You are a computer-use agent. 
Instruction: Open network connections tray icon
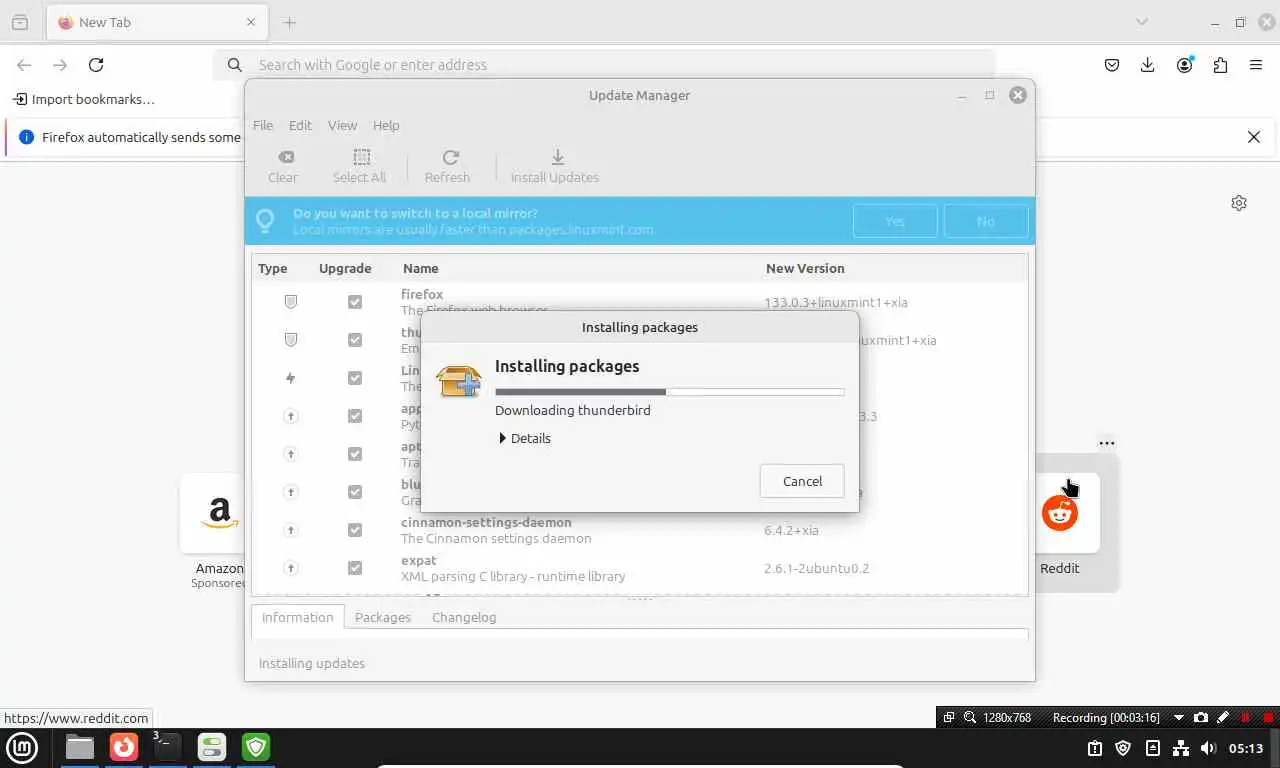point(1180,748)
